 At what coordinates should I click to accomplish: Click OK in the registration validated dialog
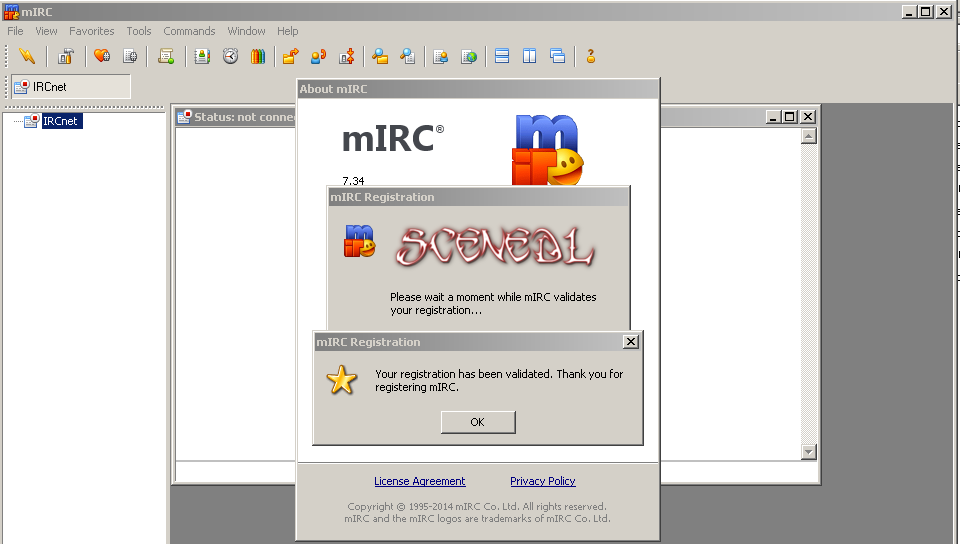(x=478, y=422)
